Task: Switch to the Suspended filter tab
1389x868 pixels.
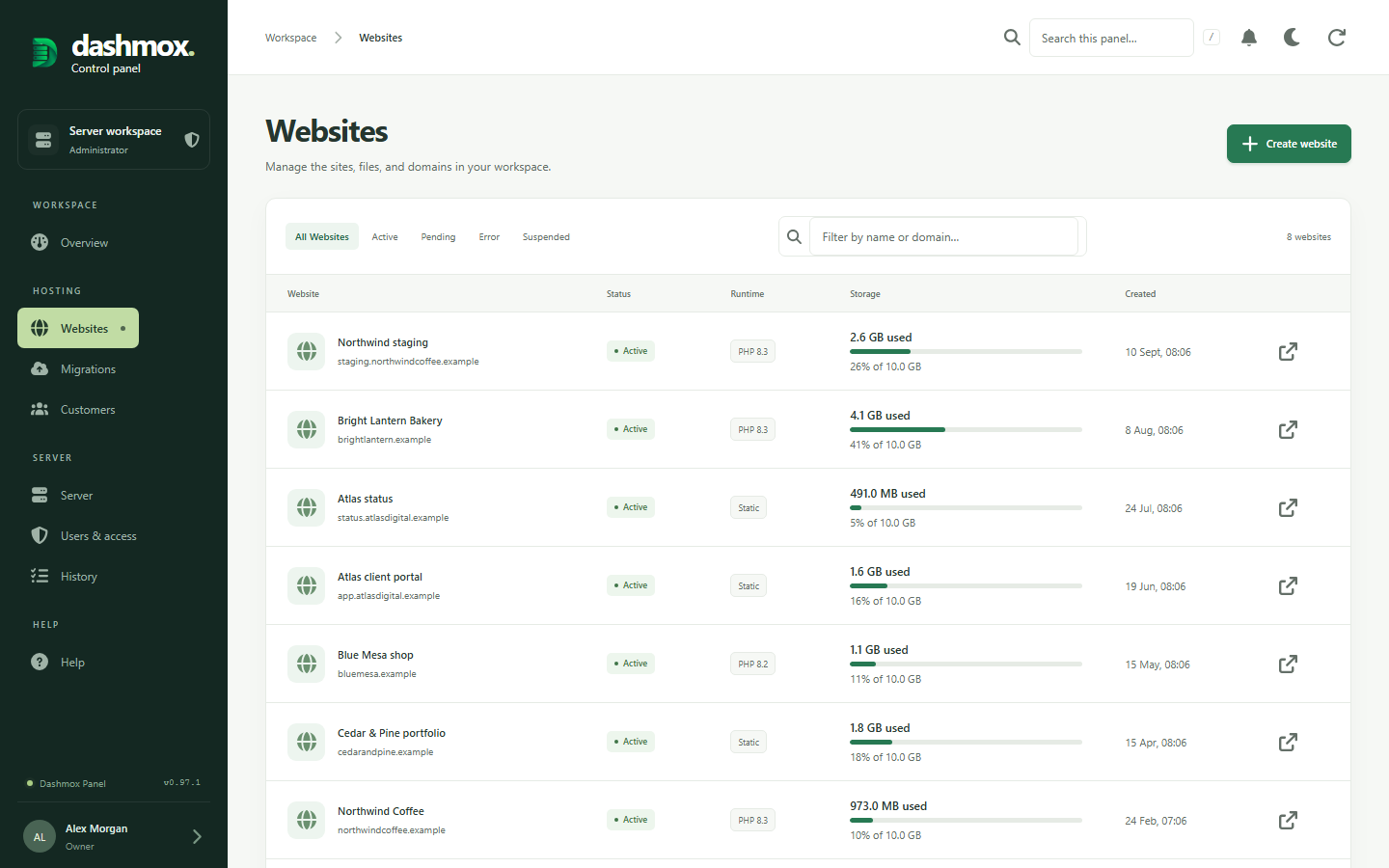Action: coord(546,236)
